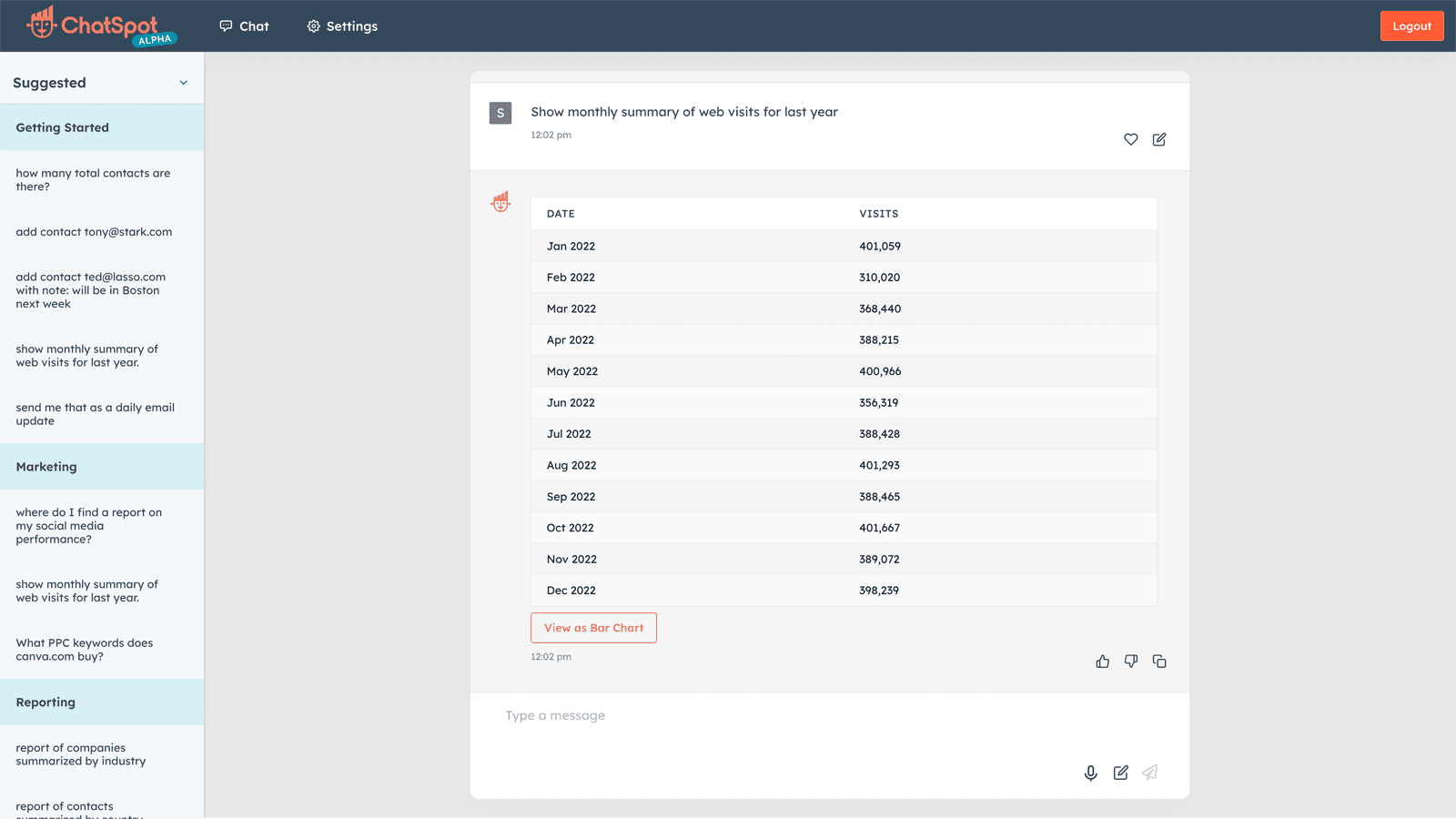Open the Chat tab

pyautogui.click(x=245, y=26)
